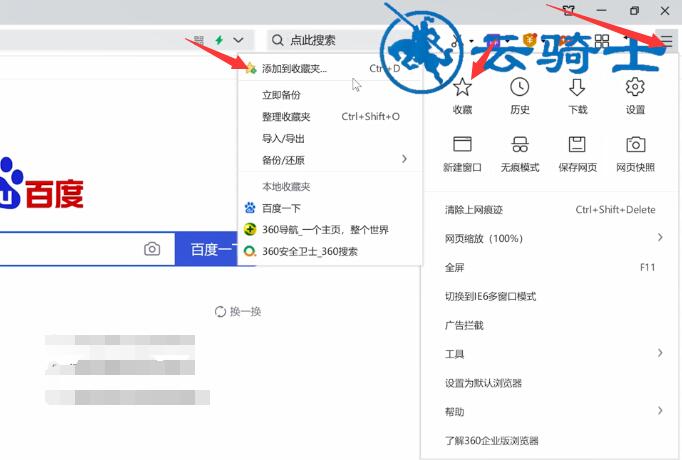The width and height of the screenshot is (682, 460).
Task: Take a 网页快照 page snapshot
Action: (x=635, y=144)
